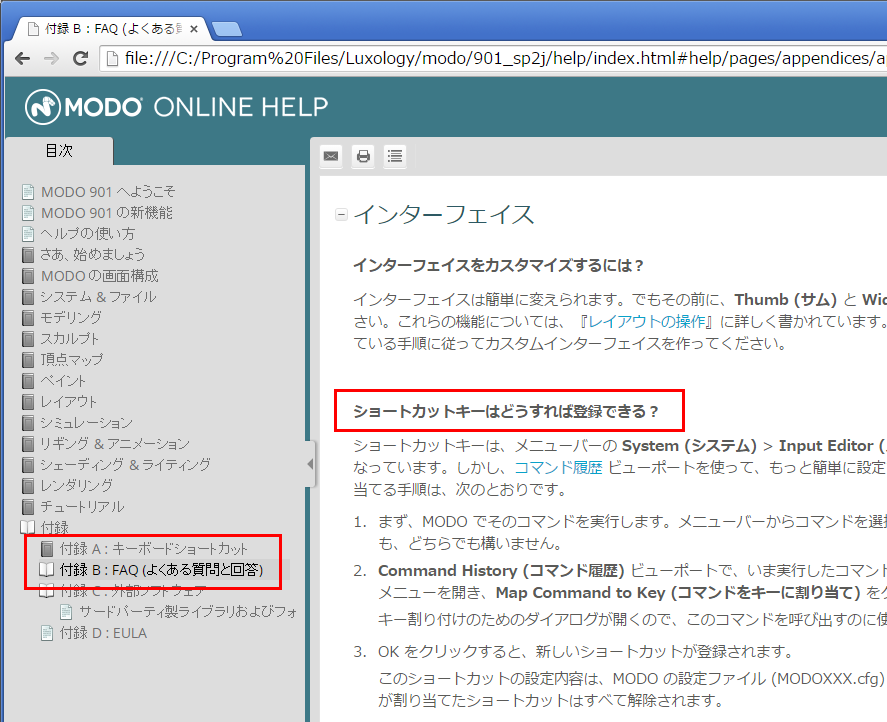
Task: Click the book icon of ペイント
Action: tap(28, 380)
